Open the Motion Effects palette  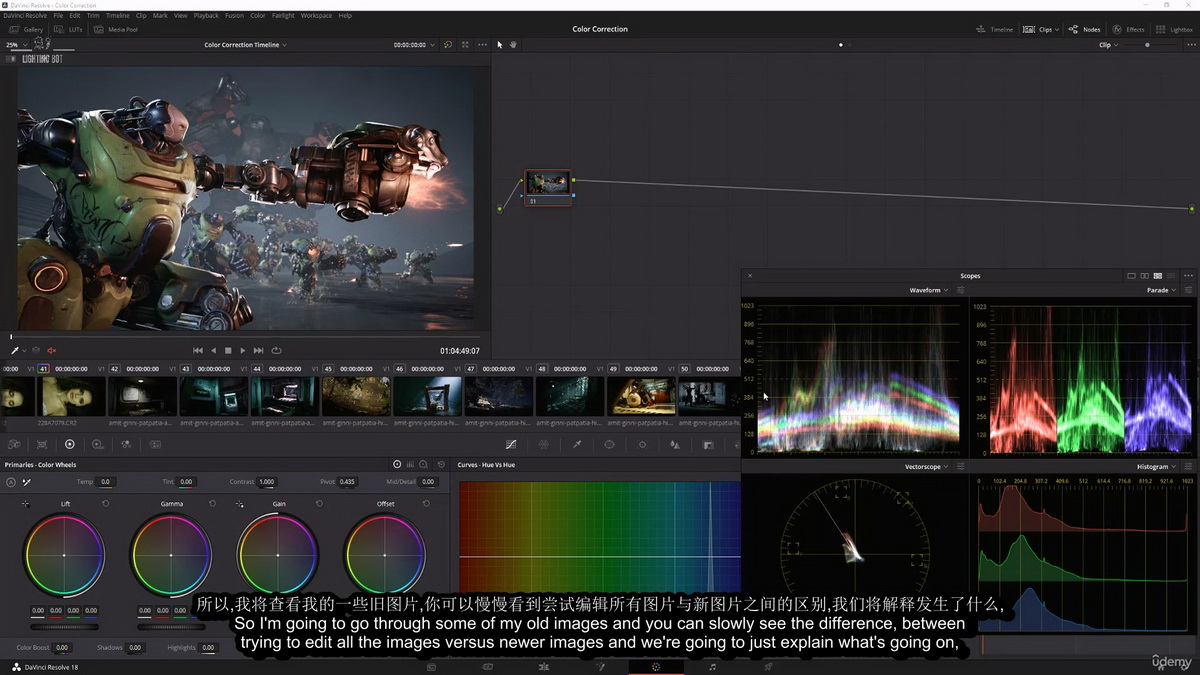tap(153, 444)
